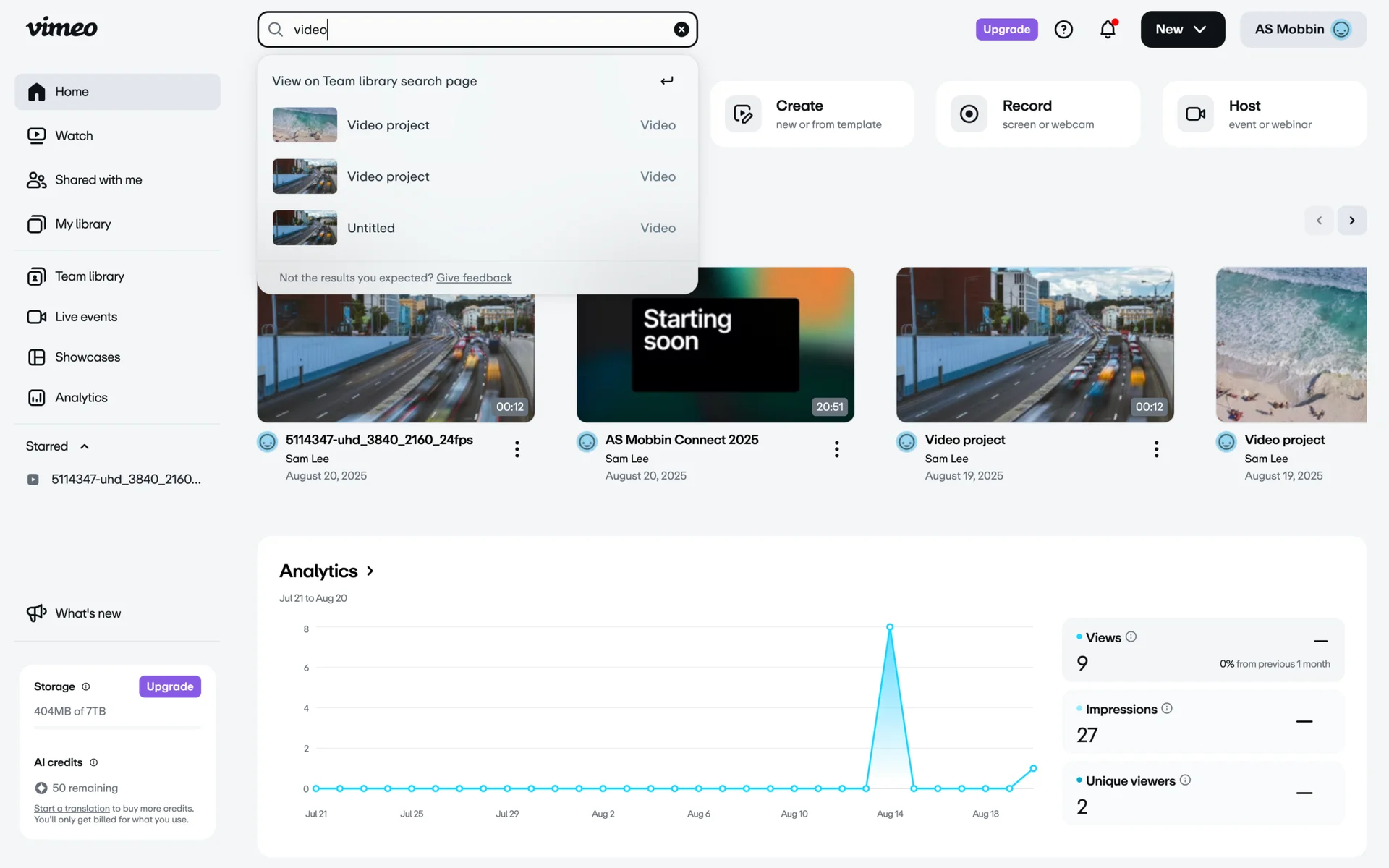Open the AS Mobbin account menu

[1302, 30]
